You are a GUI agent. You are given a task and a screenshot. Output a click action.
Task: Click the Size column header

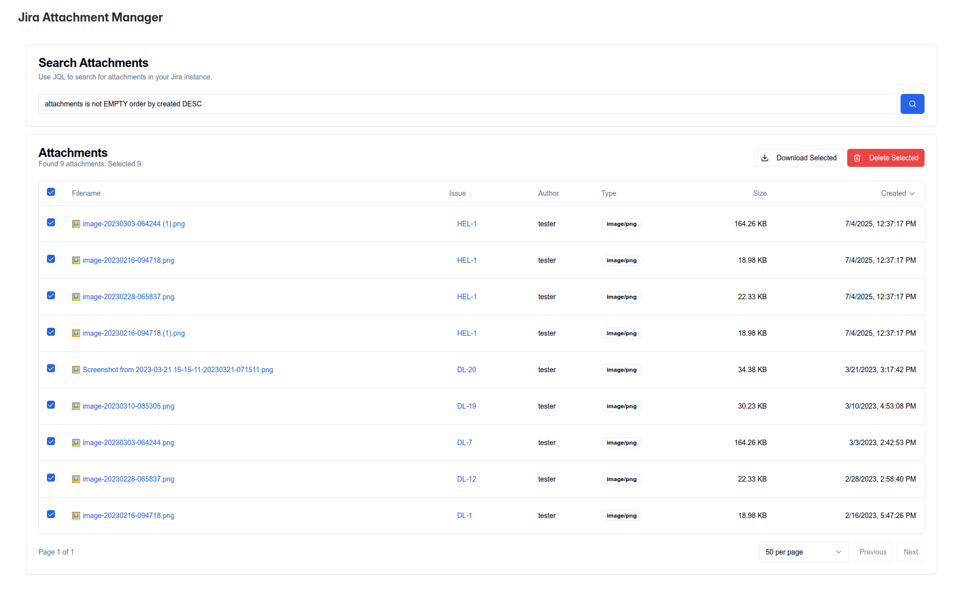click(x=759, y=193)
